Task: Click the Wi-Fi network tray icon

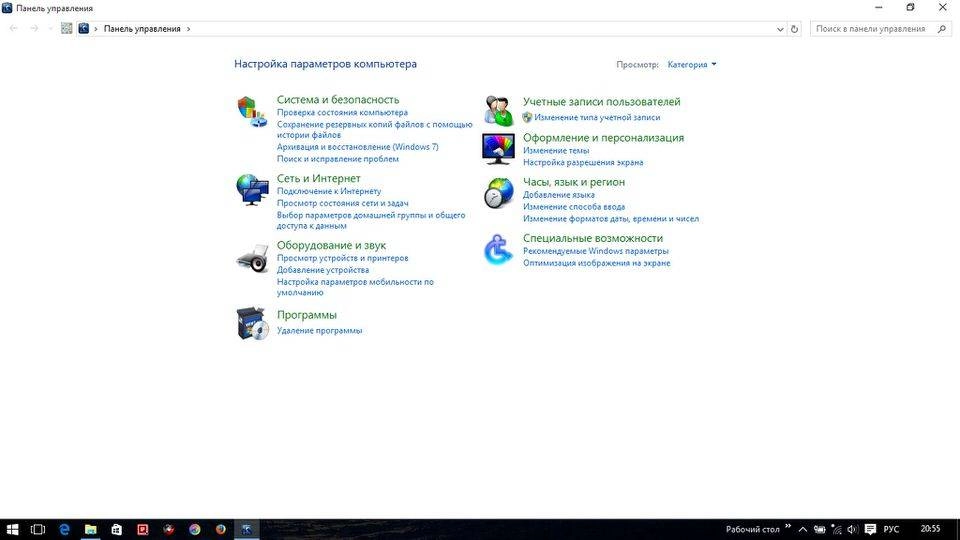Action: coord(836,530)
